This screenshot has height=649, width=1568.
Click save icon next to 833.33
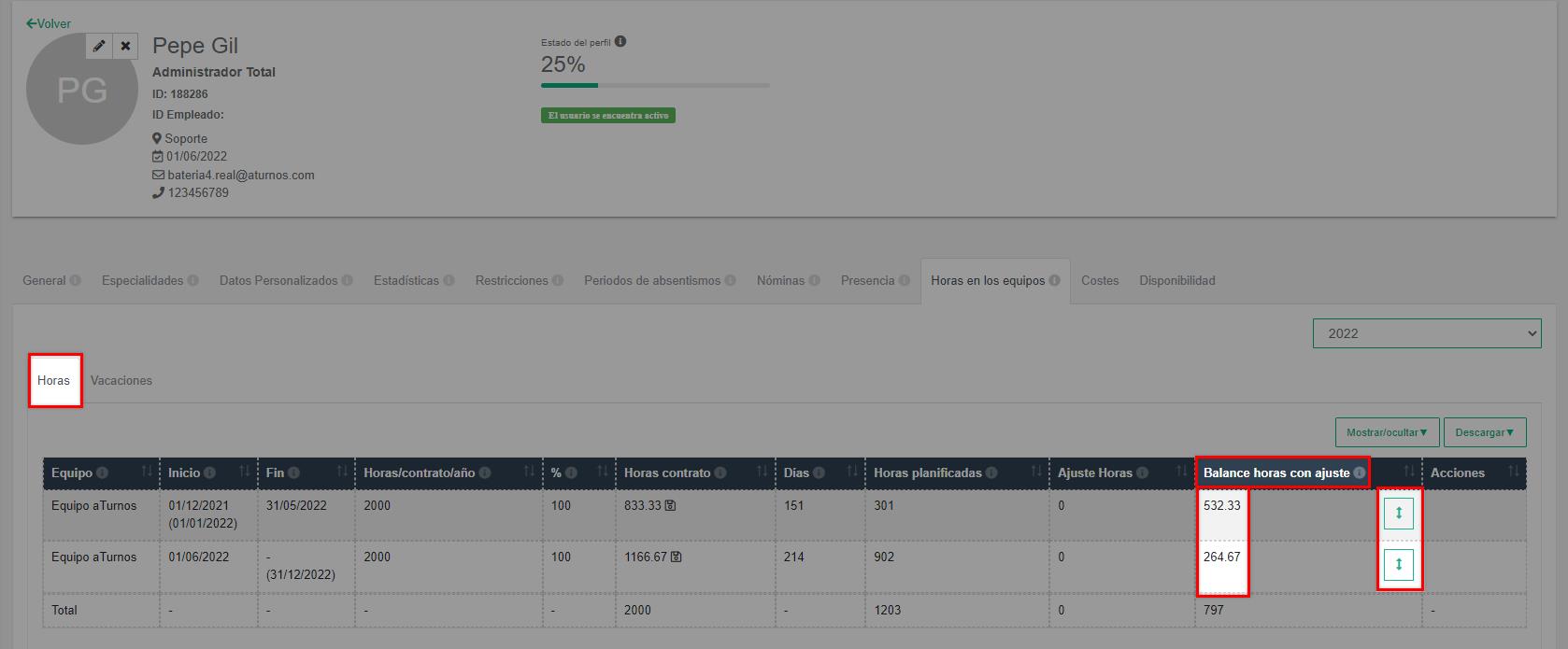[671, 506]
